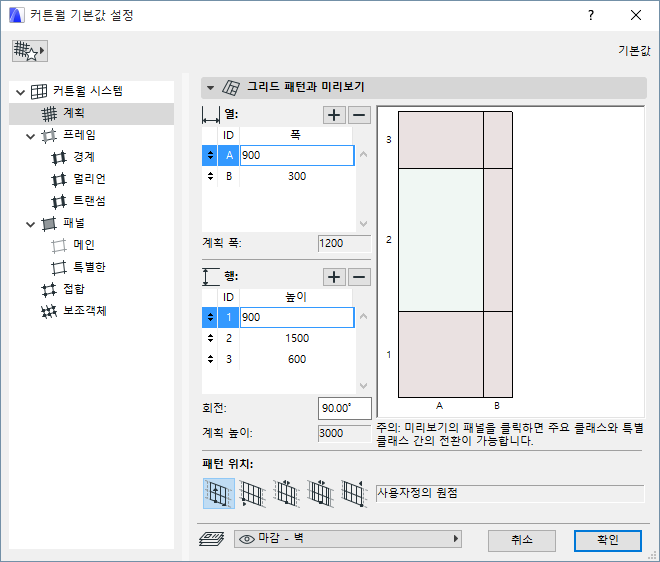Select the second pattern position option

(x=252, y=493)
